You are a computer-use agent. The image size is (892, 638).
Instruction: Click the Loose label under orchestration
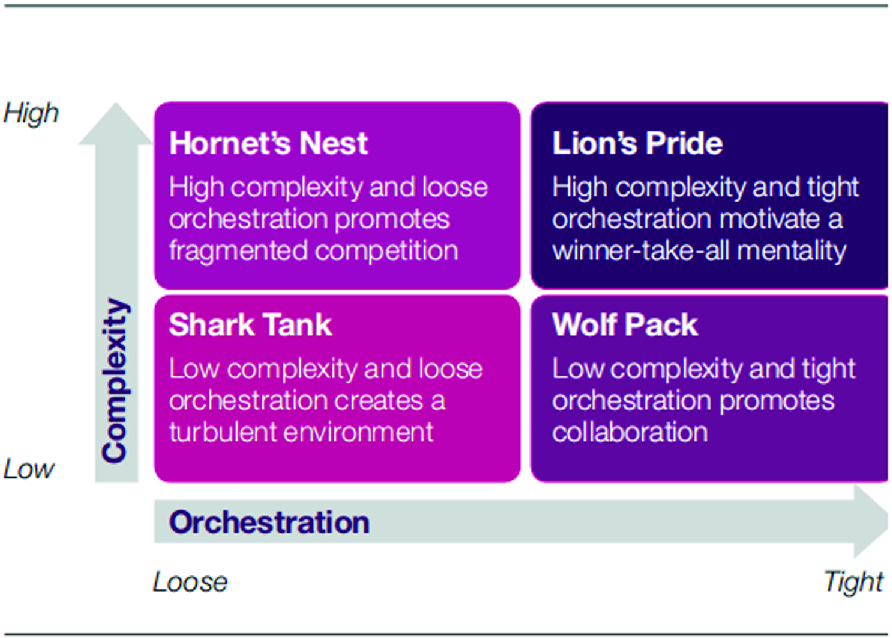190,582
